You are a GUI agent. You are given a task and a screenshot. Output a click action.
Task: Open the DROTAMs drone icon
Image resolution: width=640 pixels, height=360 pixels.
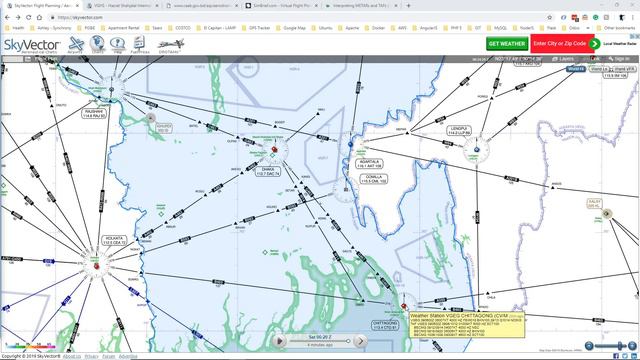point(170,45)
